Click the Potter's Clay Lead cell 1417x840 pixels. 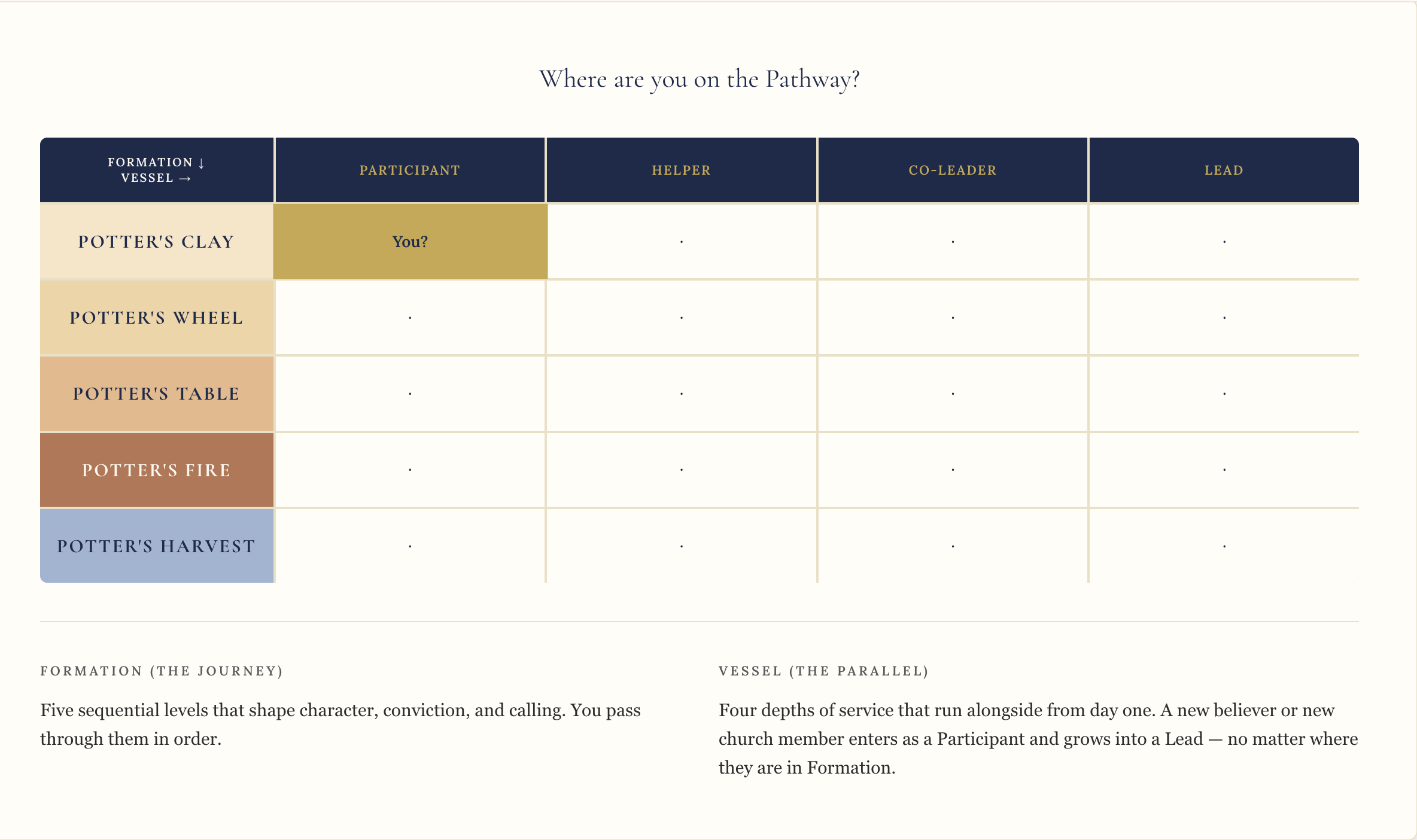coord(1224,241)
